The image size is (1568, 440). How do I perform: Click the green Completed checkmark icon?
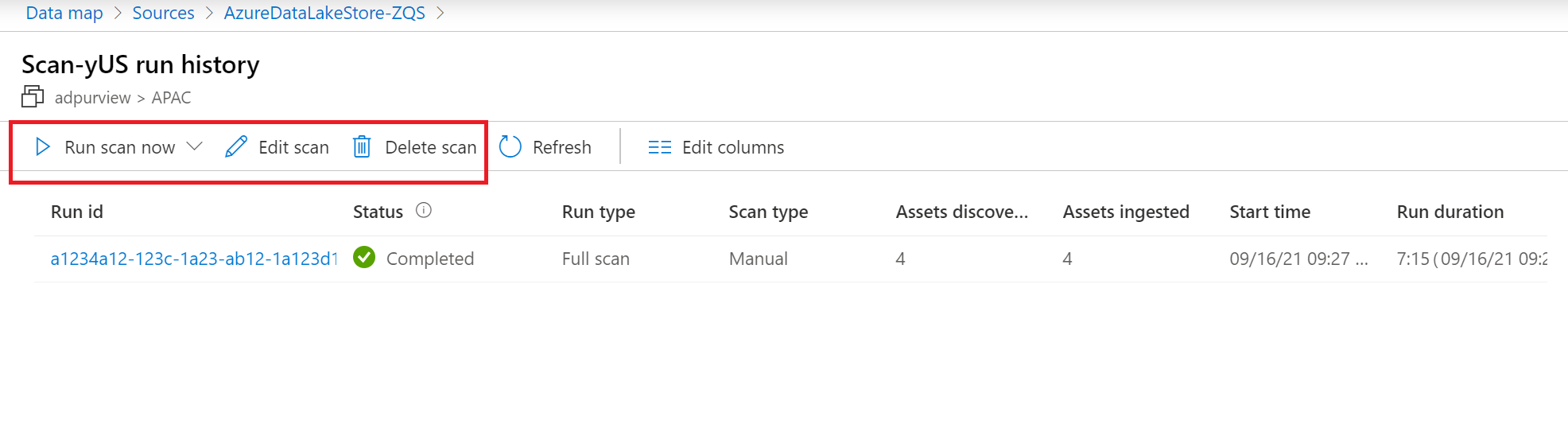click(x=364, y=258)
